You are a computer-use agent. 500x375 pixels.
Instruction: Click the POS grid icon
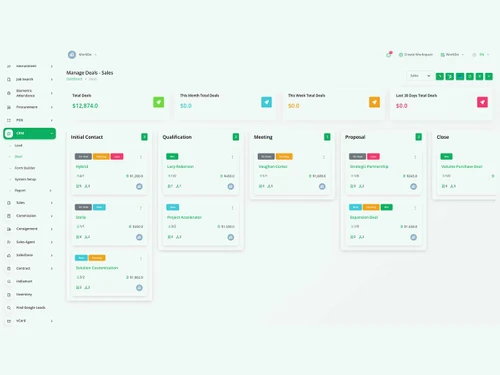click(x=9, y=120)
